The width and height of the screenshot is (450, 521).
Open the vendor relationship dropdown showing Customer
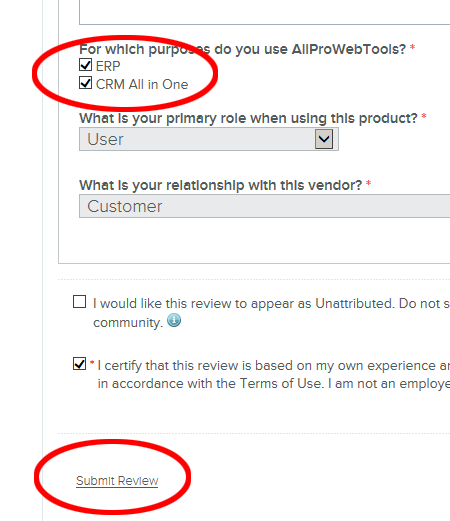265,206
